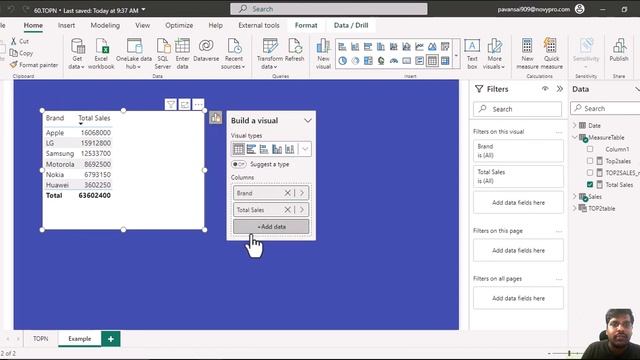The image size is (640, 360).
Task: Open the Get data menu
Action: point(77,53)
